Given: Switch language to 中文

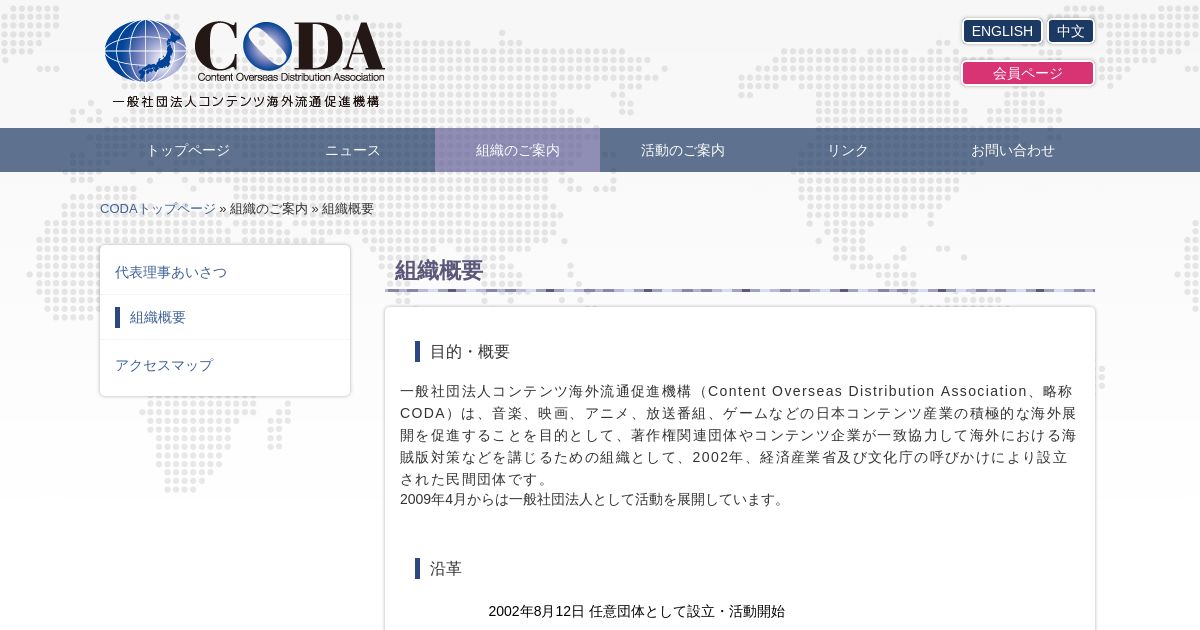Looking at the screenshot, I should click(1071, 31).
